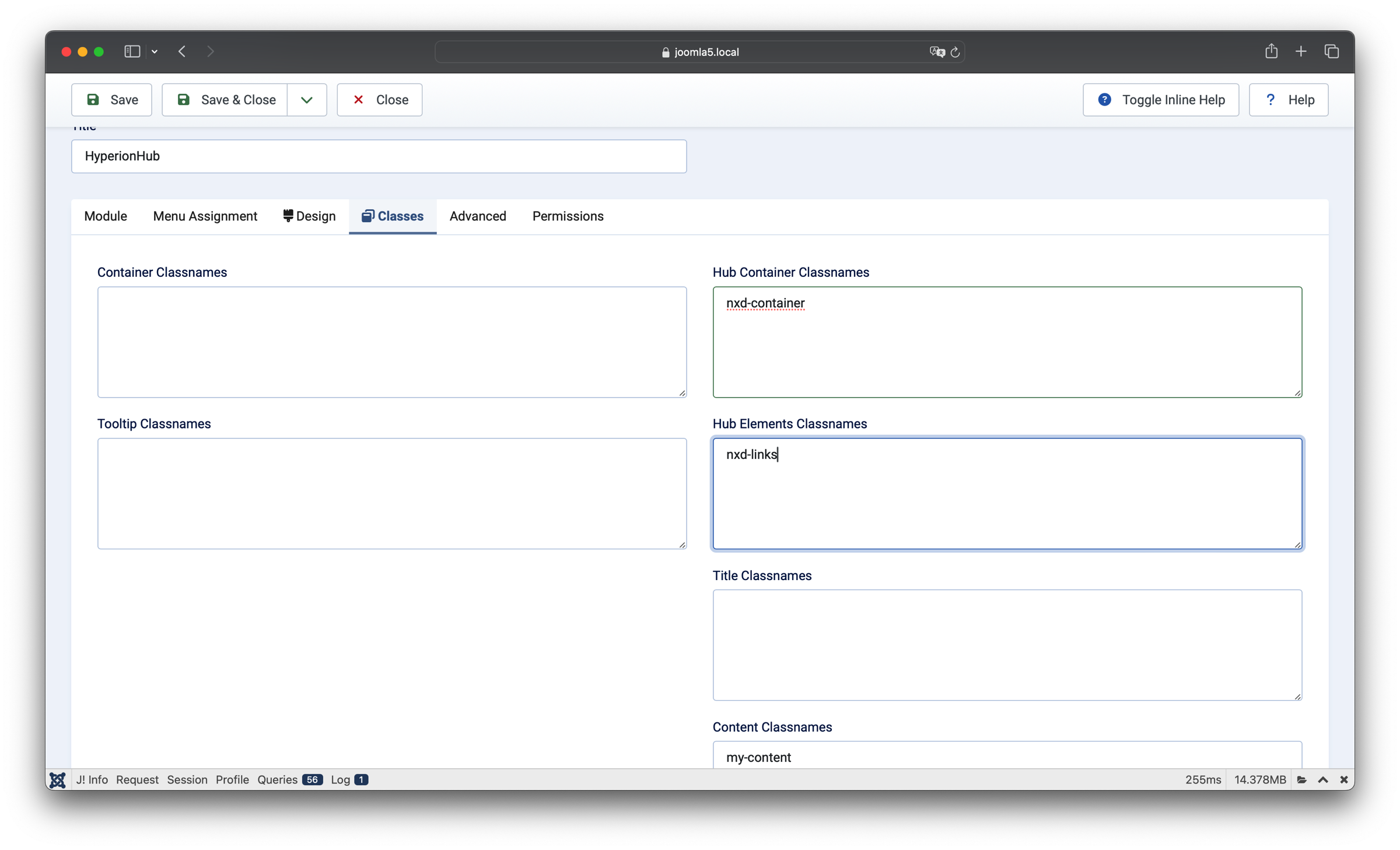Open Log panel in debug bar
Viewport: 1400px width, 850px height.
tap(349, 780)
